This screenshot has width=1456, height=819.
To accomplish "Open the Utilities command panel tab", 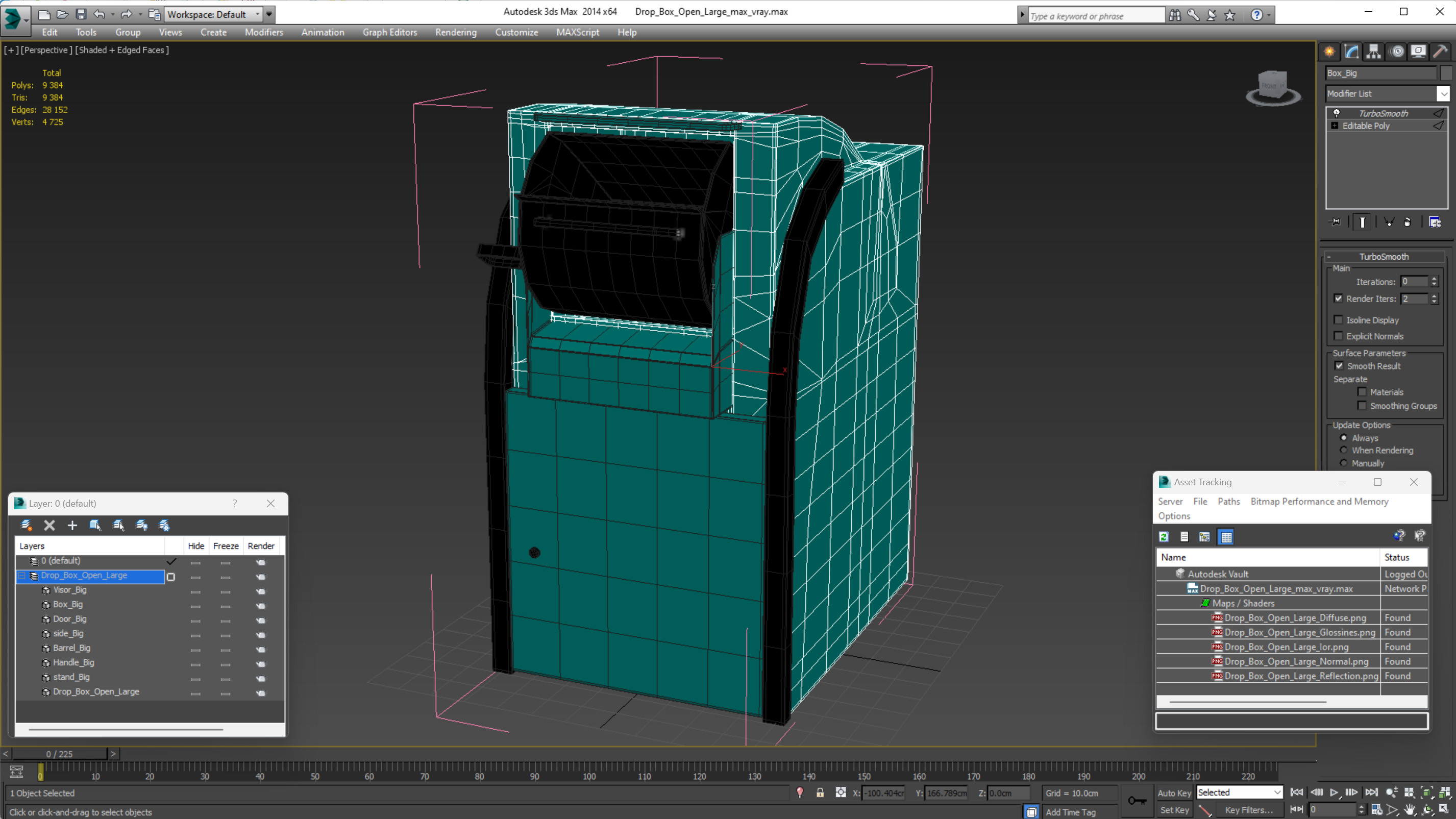I will pos(1440,52).
